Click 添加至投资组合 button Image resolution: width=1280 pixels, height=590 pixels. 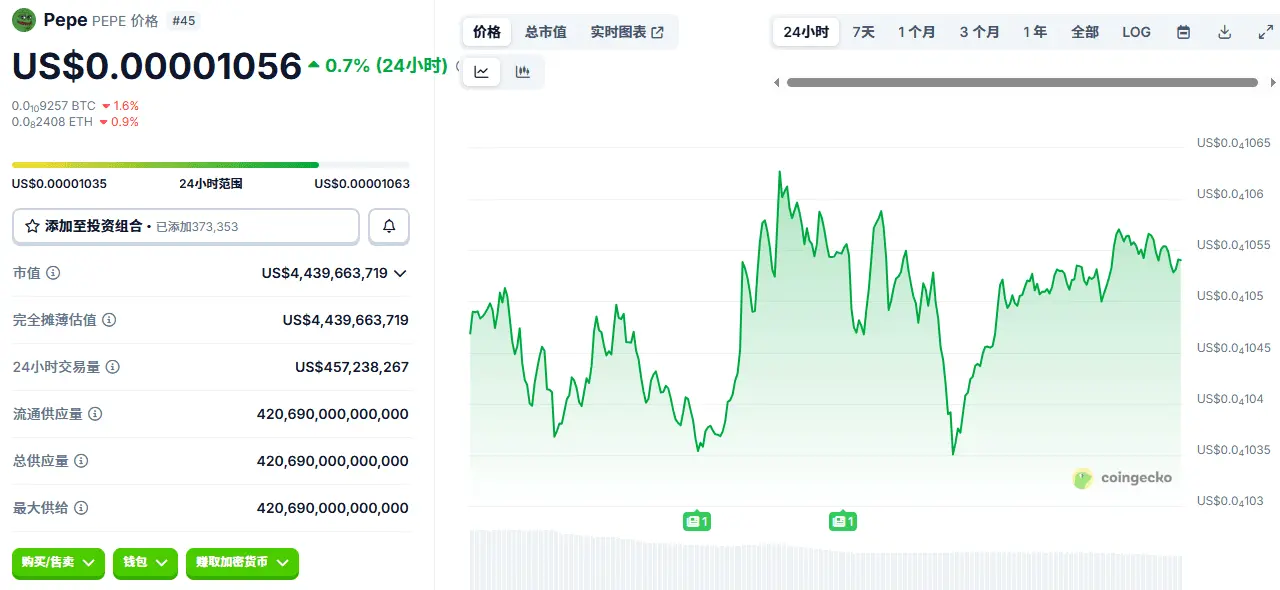pos(185,227)
